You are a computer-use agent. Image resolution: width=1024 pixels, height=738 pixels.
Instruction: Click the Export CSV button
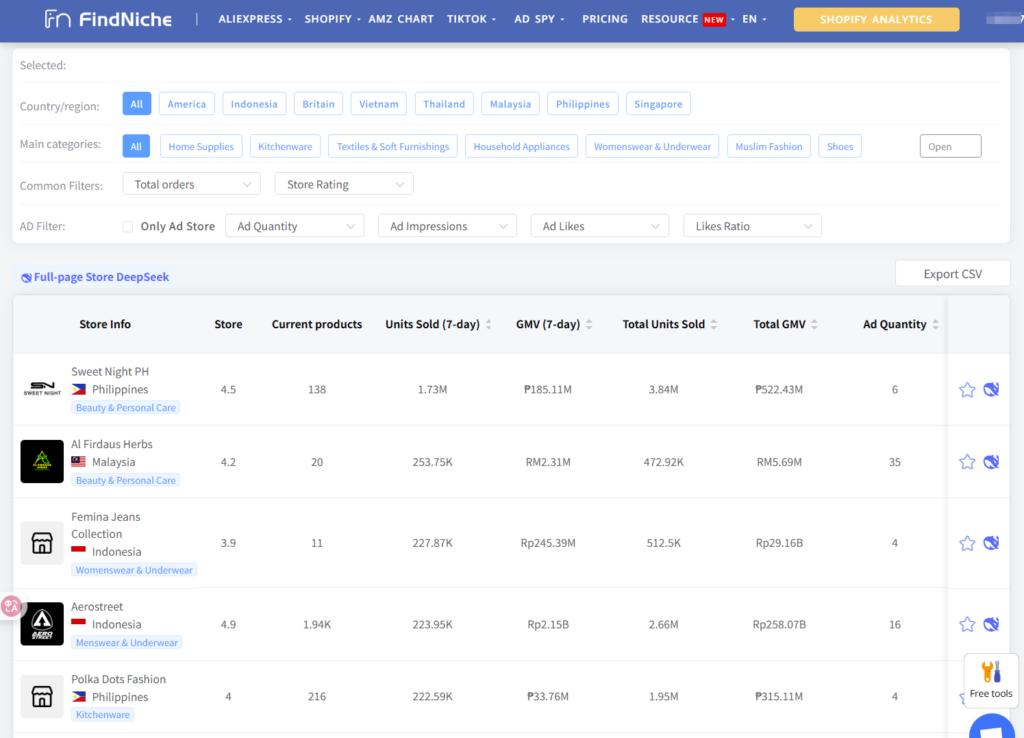(952, 274)
